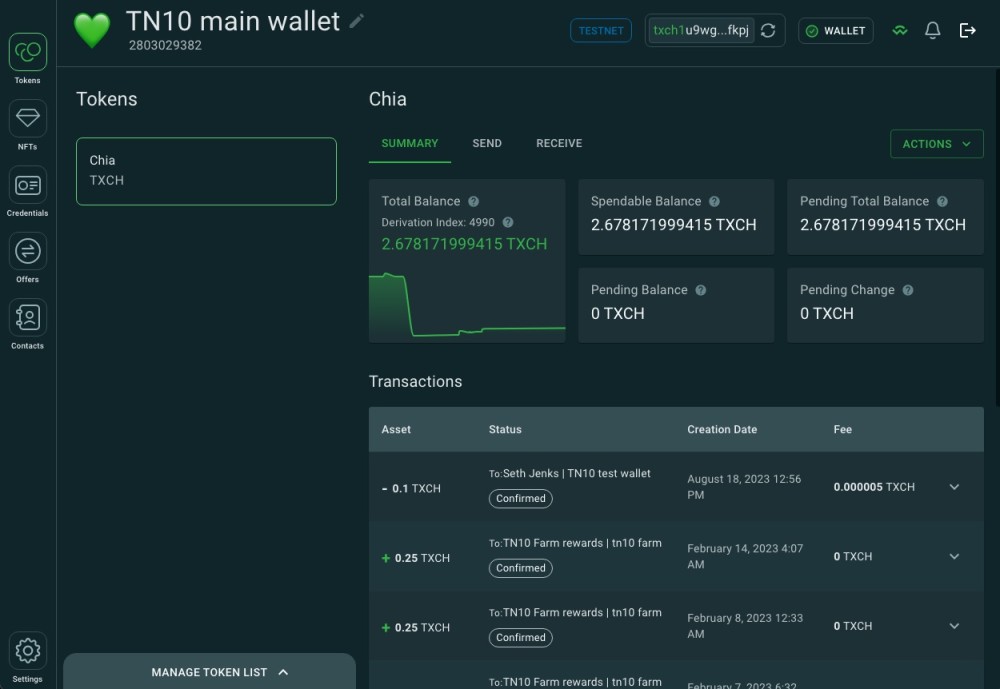
Task: Show Spendable Balance help icon
Action: click(x=714, y=202)
